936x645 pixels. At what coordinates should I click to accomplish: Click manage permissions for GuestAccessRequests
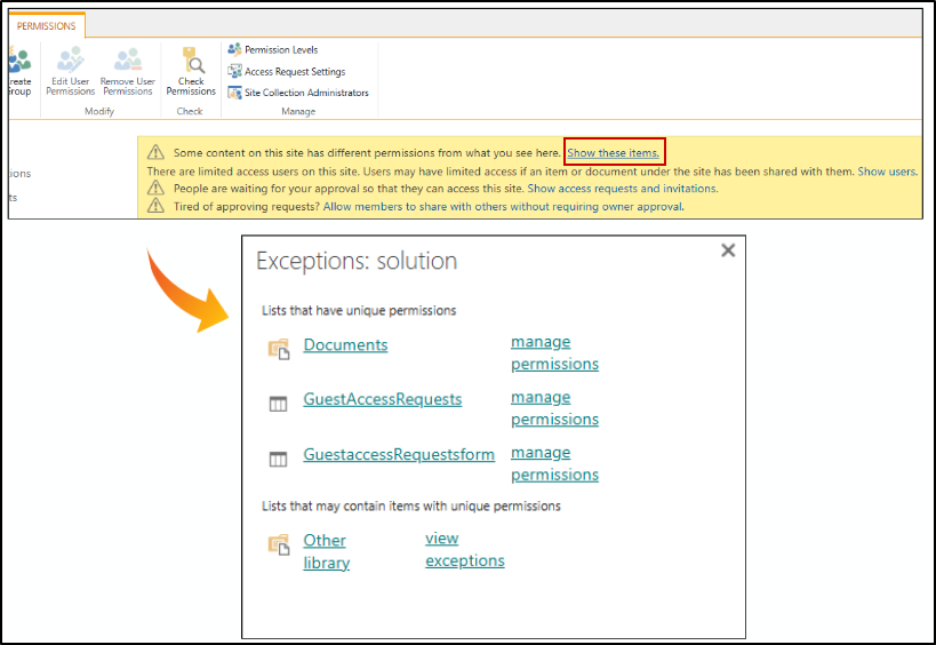(x=554, y=408)
